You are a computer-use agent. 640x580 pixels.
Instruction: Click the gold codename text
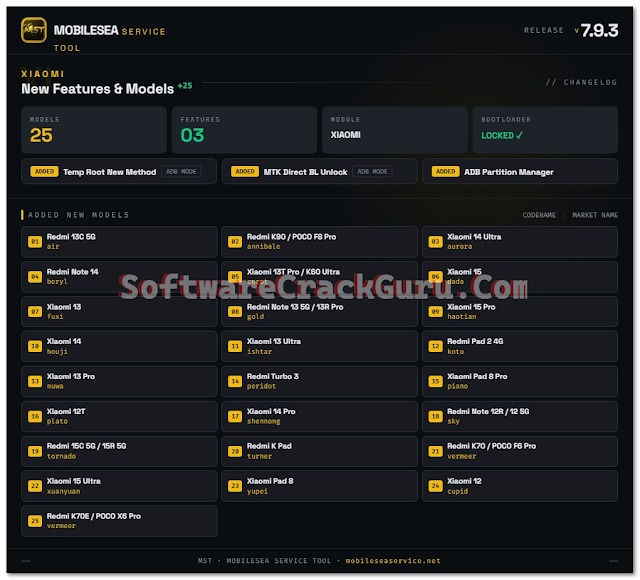pos(255,317)
